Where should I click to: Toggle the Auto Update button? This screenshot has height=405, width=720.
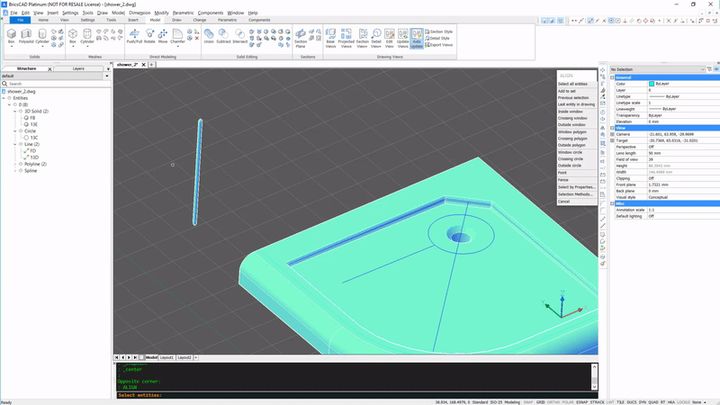pos(416,38)
